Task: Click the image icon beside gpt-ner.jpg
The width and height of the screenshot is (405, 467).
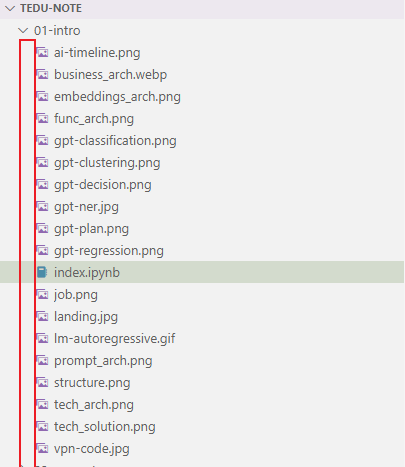Action: [x=42, y=207]
